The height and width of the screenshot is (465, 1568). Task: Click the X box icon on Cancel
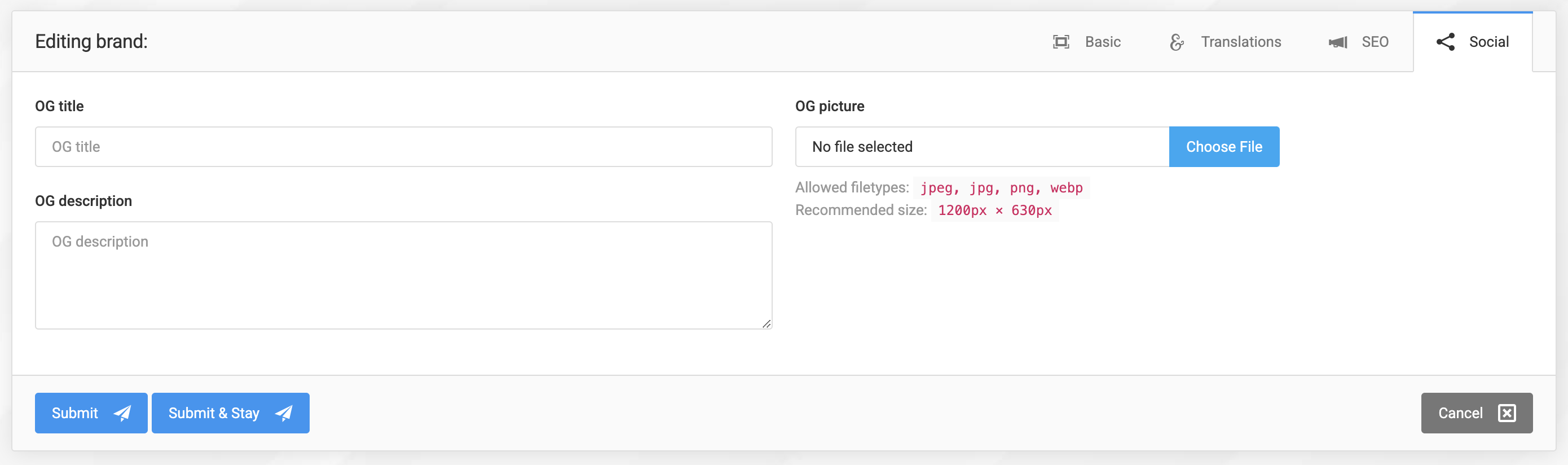click(x=1507, y=413)
